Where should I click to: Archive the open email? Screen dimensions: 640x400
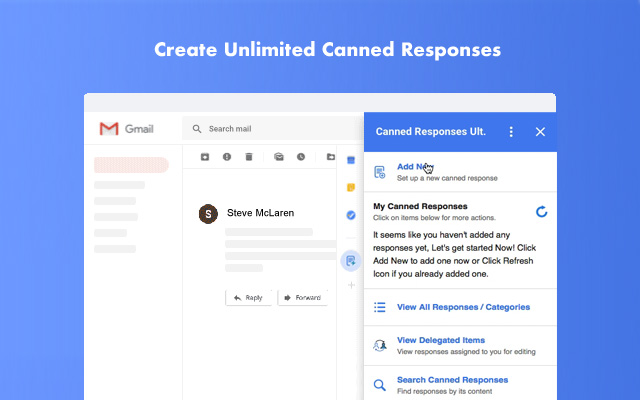coord(205,157)
